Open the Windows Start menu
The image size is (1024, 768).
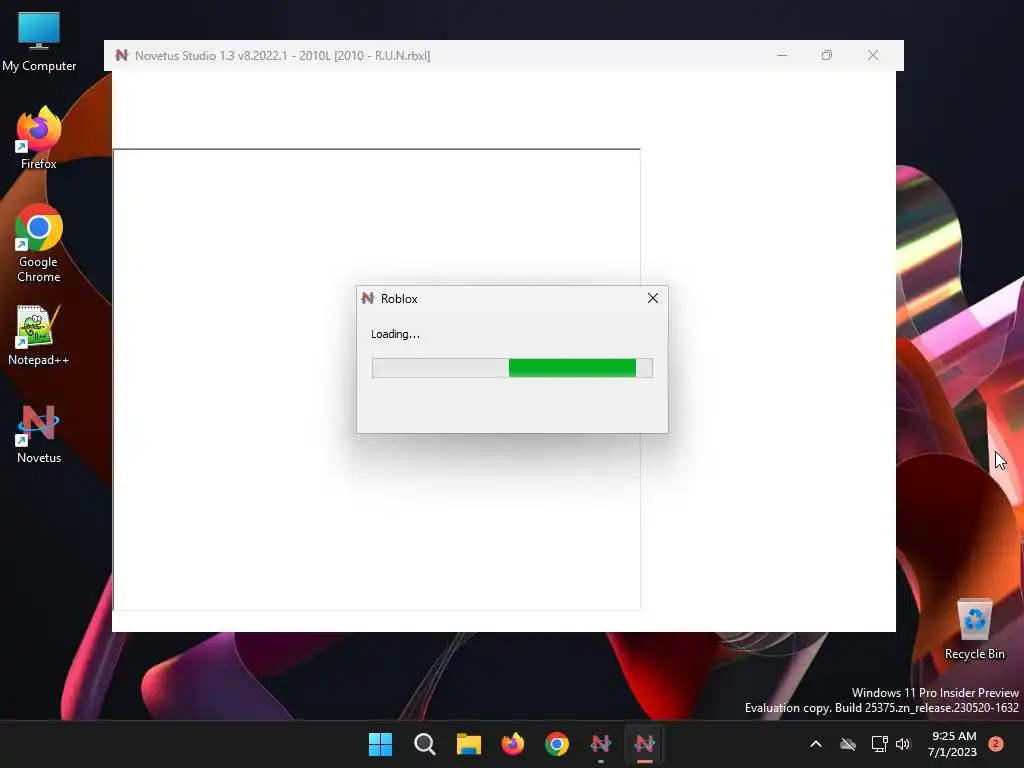click(x=380, y=744)
